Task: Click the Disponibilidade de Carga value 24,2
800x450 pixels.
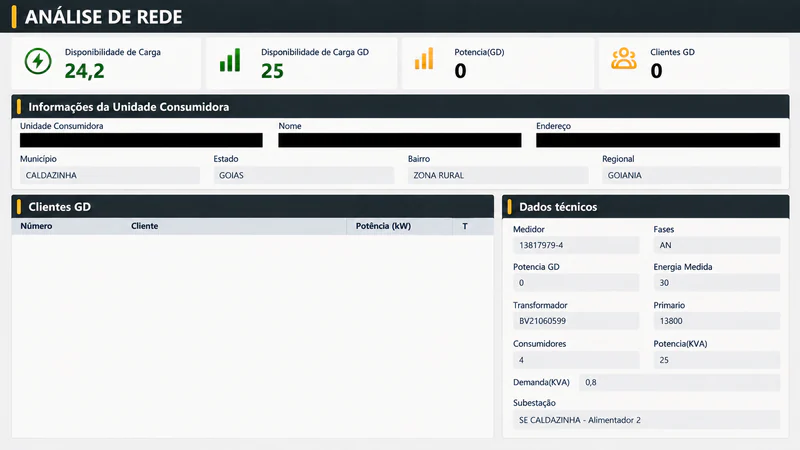Action: tap(84, 71)
